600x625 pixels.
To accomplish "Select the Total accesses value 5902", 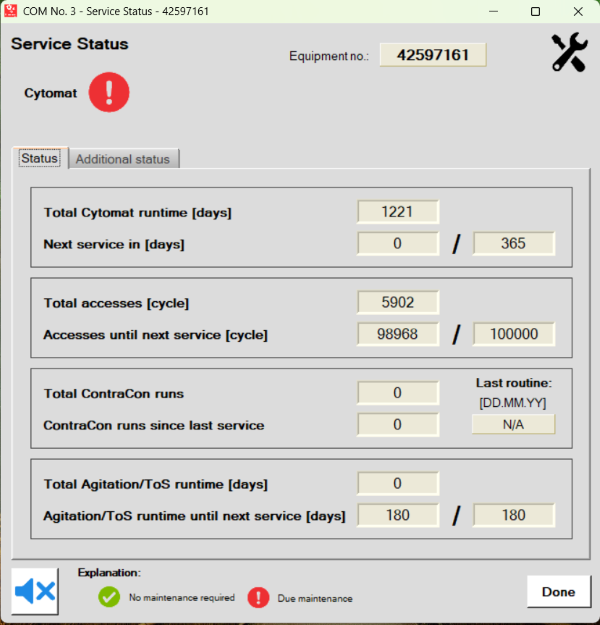I will coord(398,302).
